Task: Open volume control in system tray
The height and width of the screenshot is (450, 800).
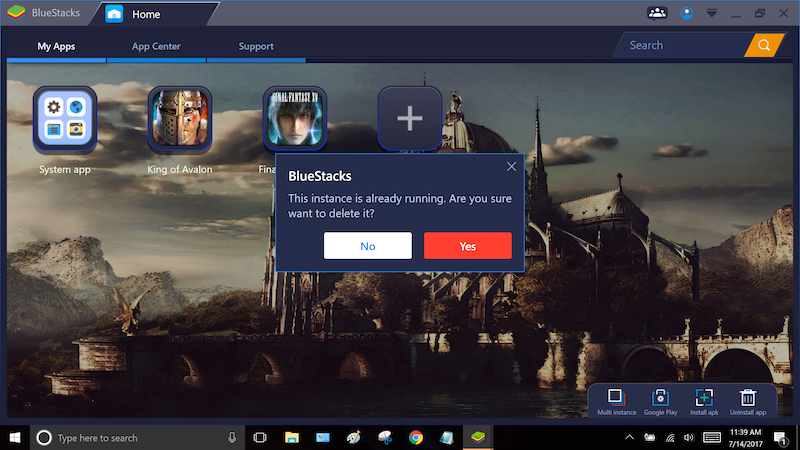Action: click(x=689, y=438)
